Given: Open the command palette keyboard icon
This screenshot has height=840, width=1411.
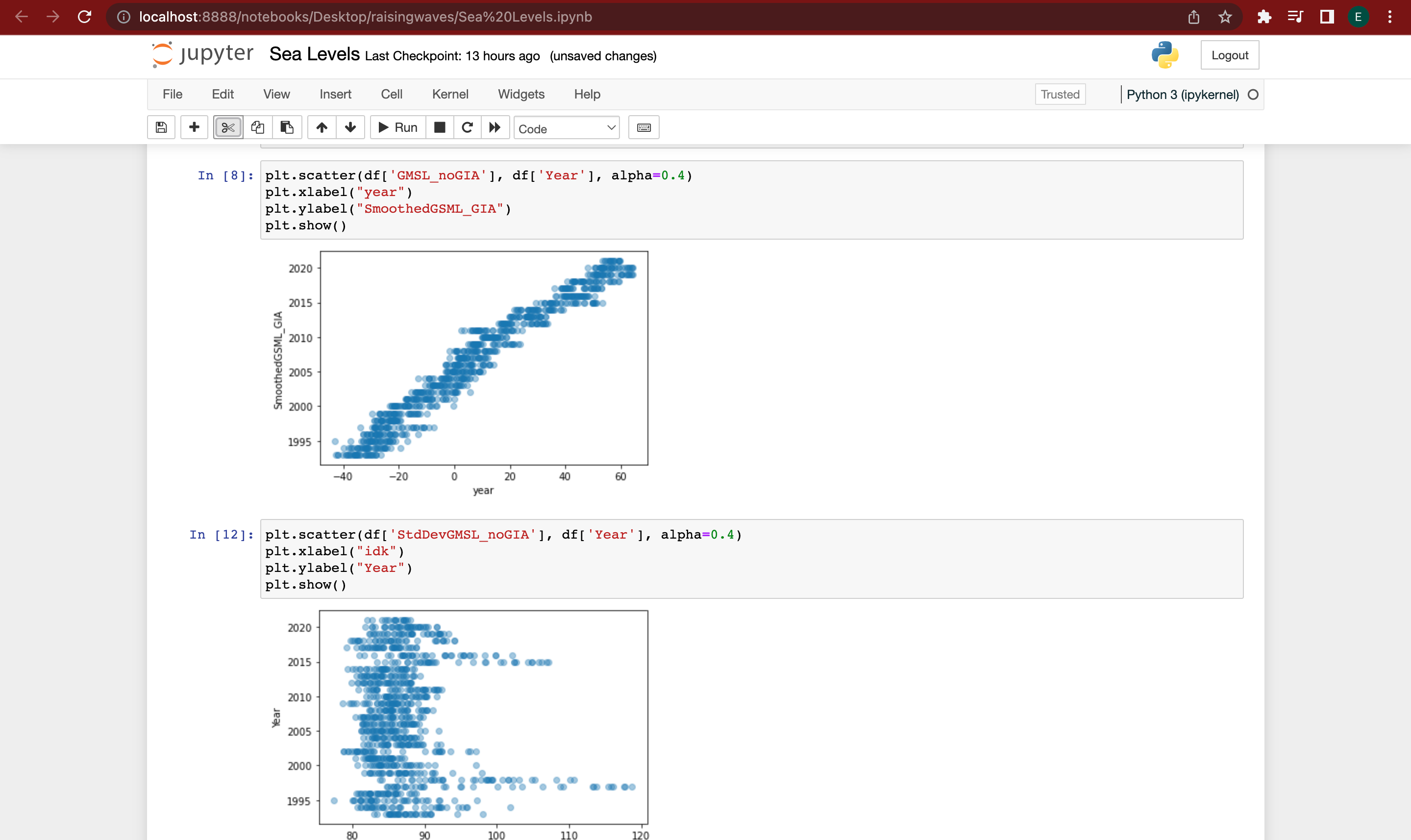Looking at the screenshot, I should (644, 127).
